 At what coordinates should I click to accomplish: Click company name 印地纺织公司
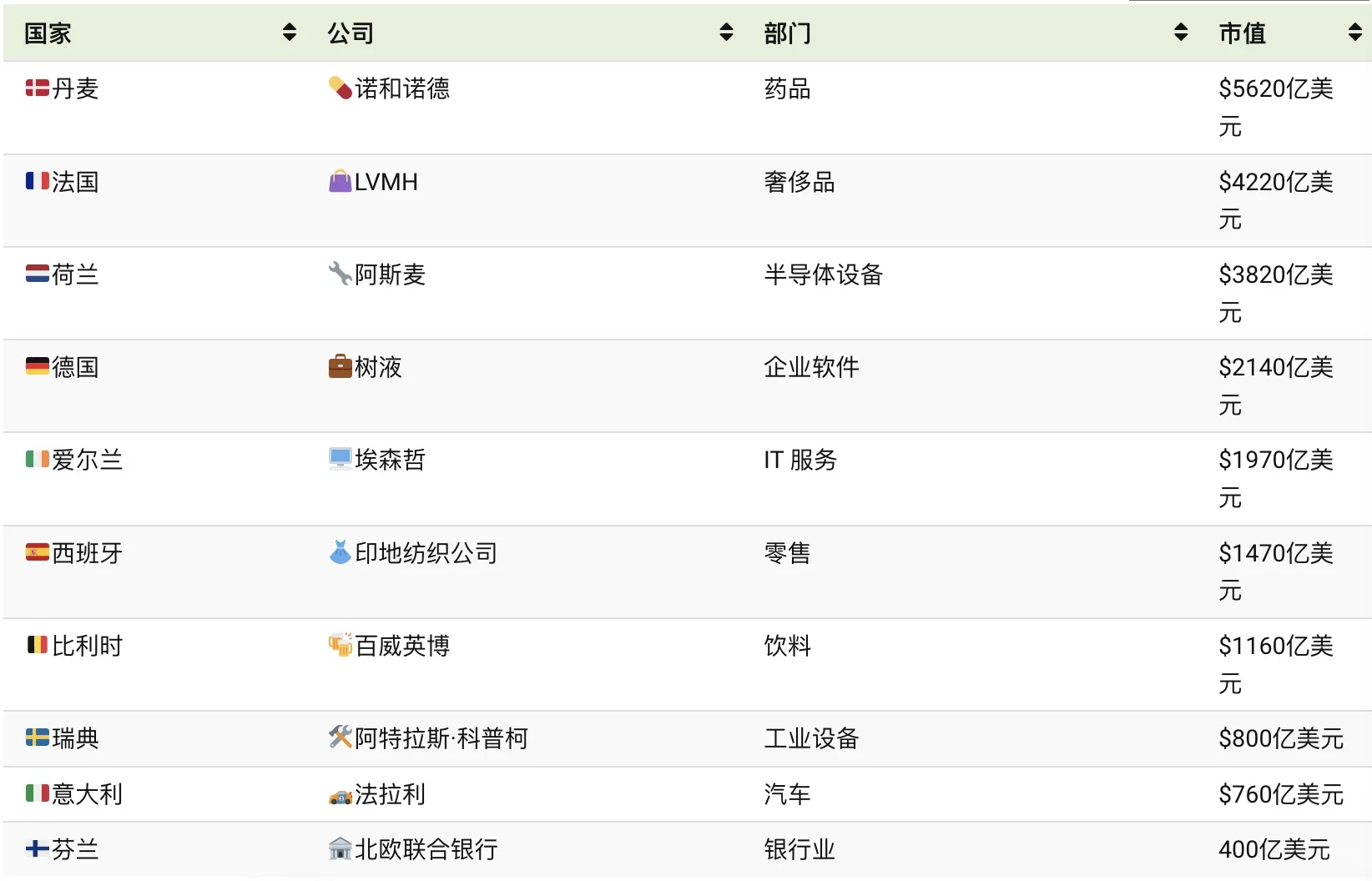pyautogui.click(x=426, y=553)
